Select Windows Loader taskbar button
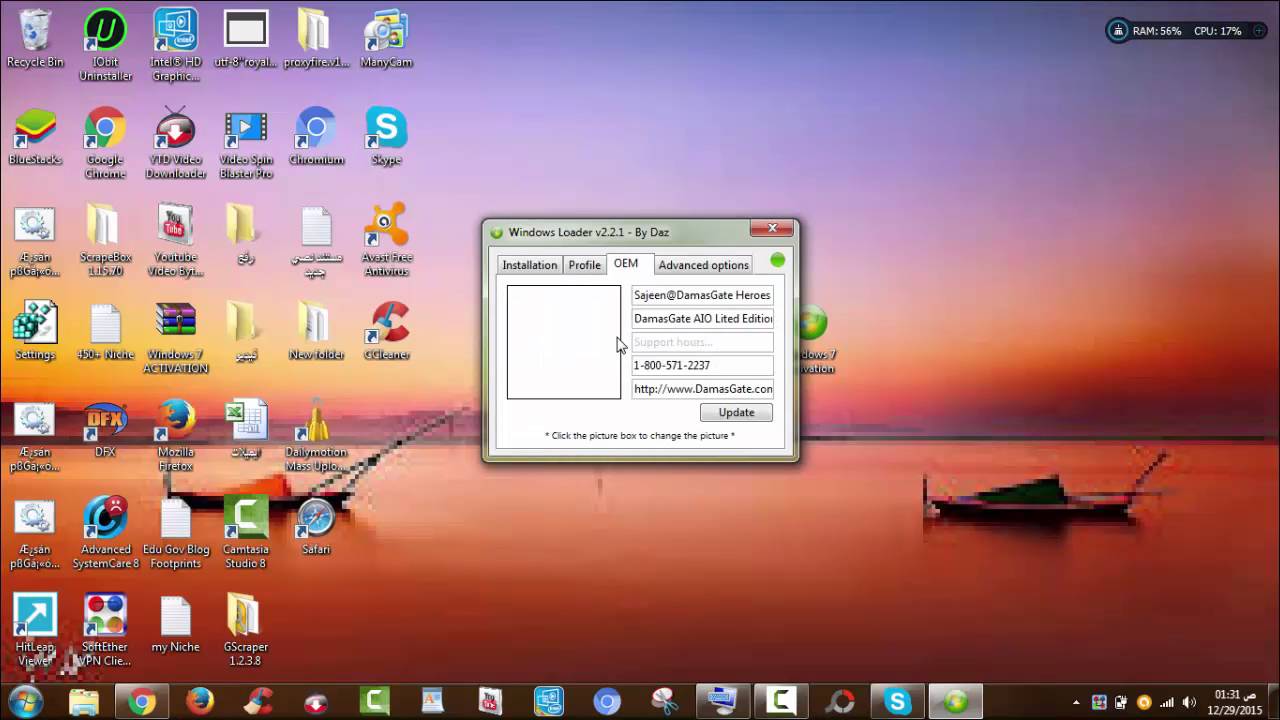1280x720 pixels. tap(955, 701)
